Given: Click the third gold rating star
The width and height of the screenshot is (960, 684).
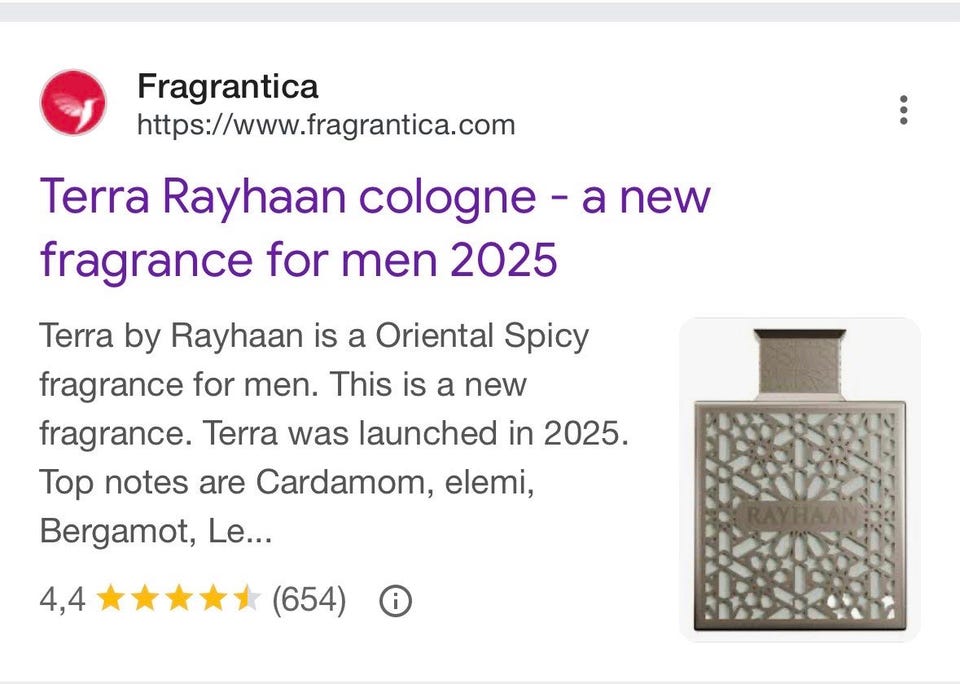Looking at the screenshot, I should (x=179, y=598).
